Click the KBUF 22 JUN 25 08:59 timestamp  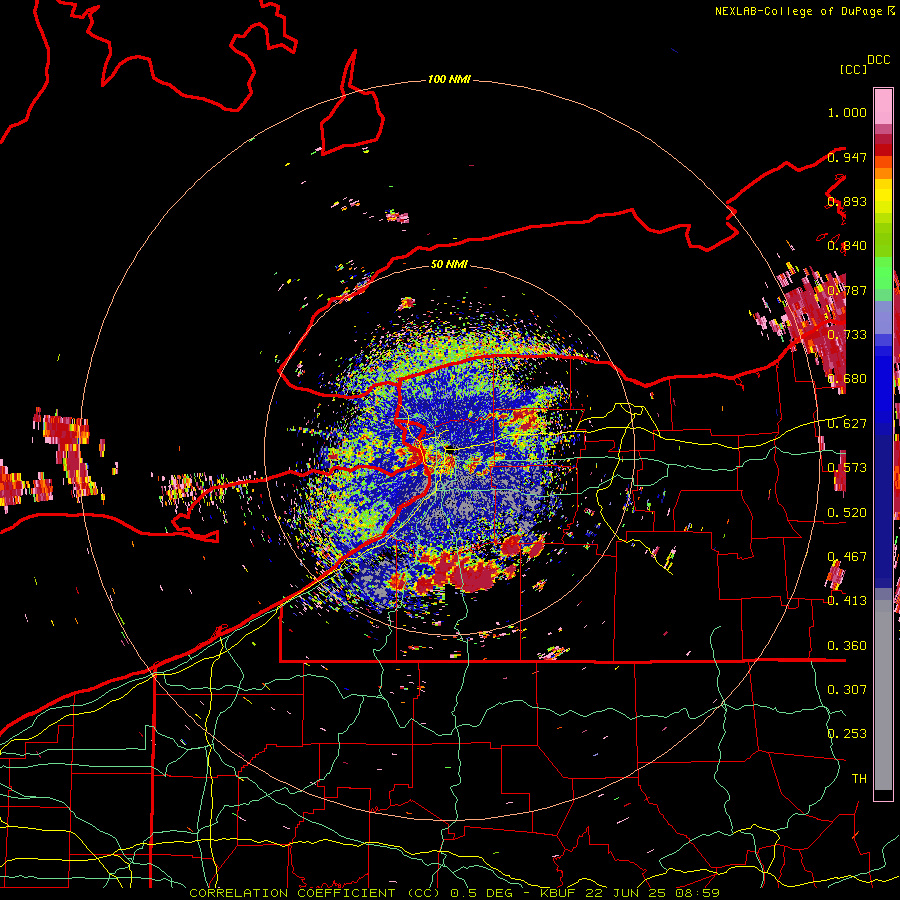pyautogui.click(x=630, y=893)
